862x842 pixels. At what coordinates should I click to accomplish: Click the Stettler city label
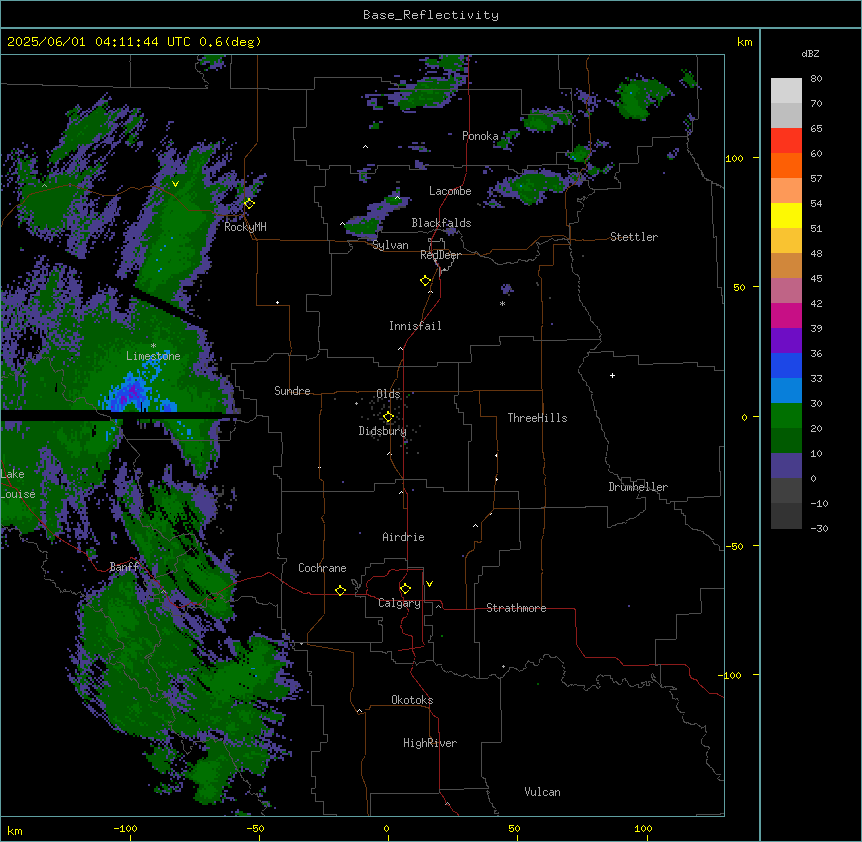(x=634, y=237)
